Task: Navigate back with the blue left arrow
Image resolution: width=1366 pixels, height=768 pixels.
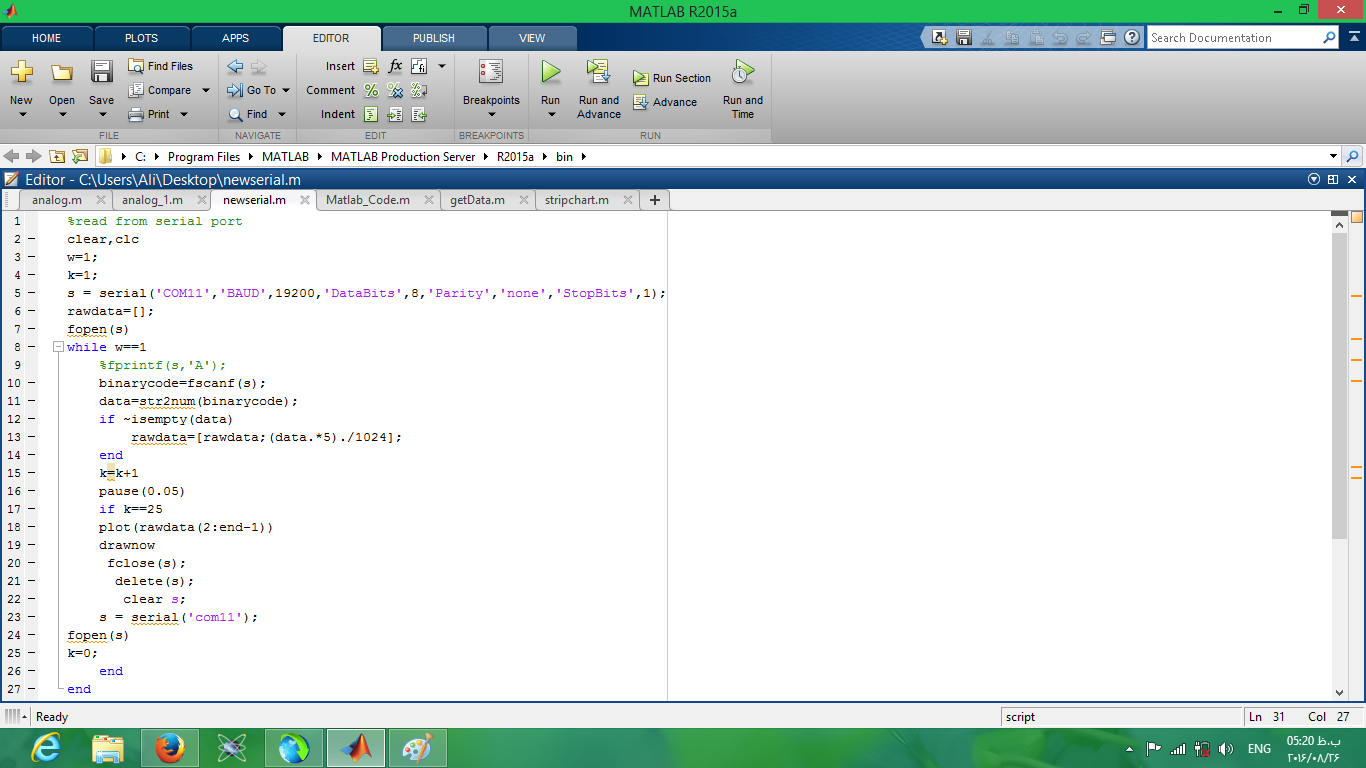Action: pos(235,67)
